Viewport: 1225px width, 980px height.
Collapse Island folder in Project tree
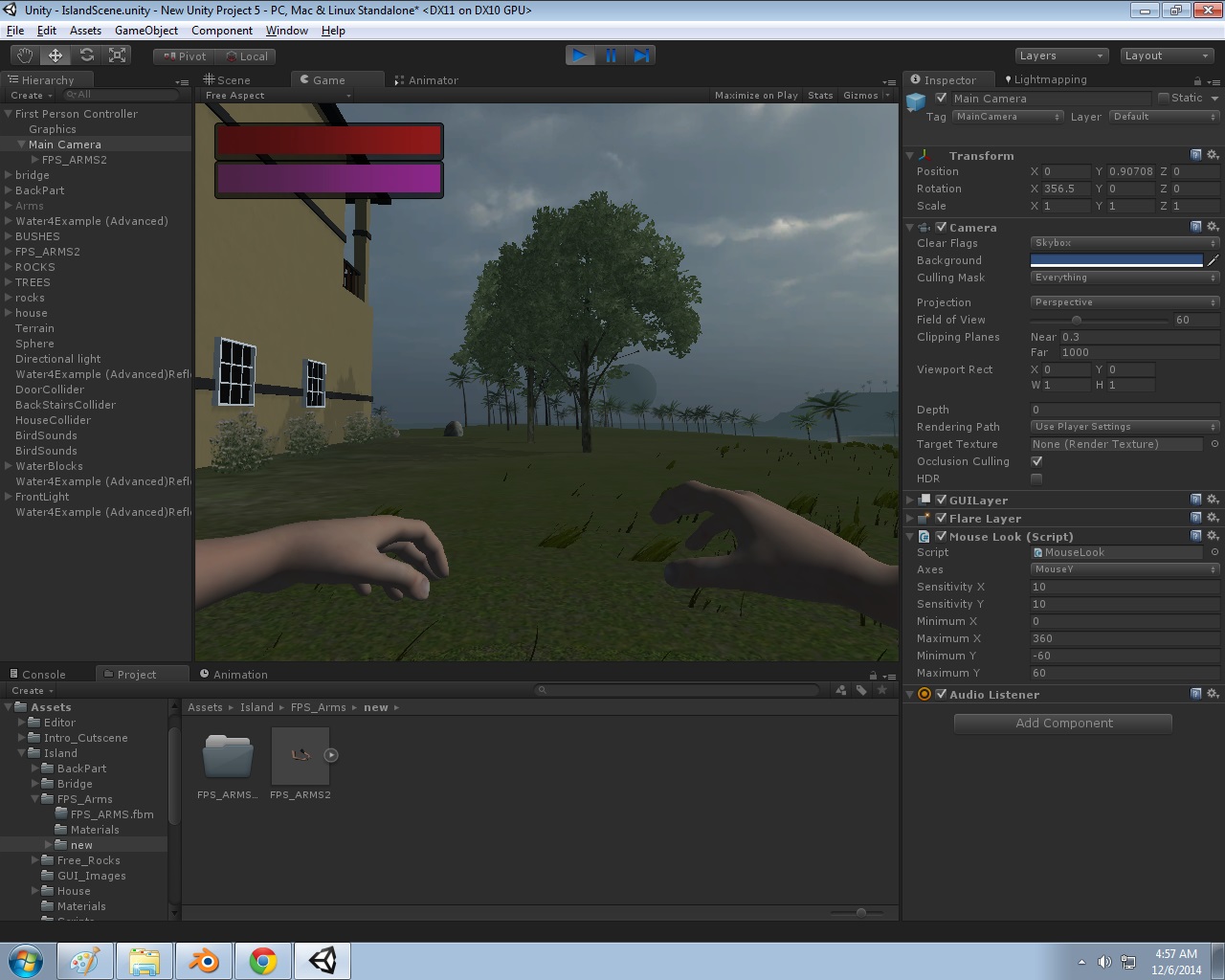point(22,753)
